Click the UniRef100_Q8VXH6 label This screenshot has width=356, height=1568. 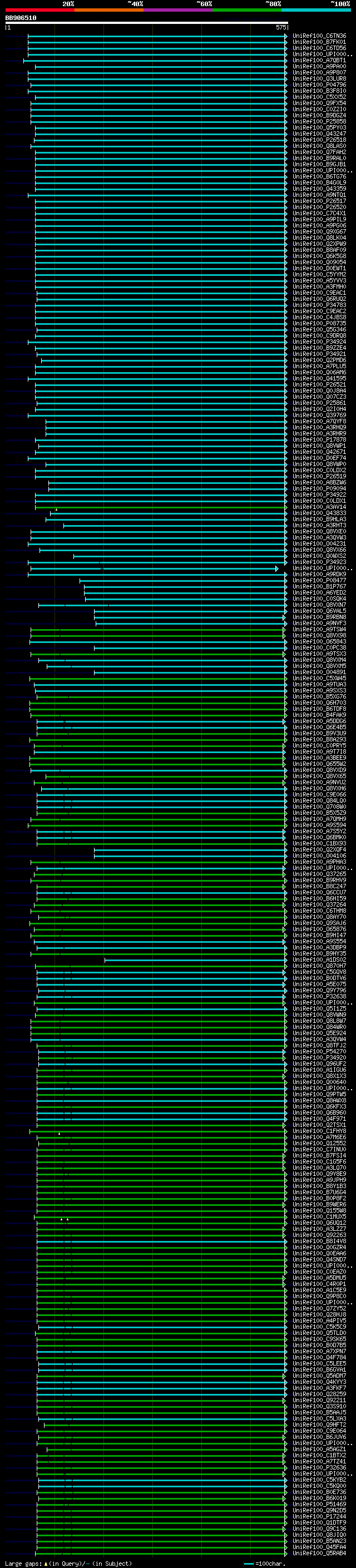pyautogui.click(x=319, y=788)
